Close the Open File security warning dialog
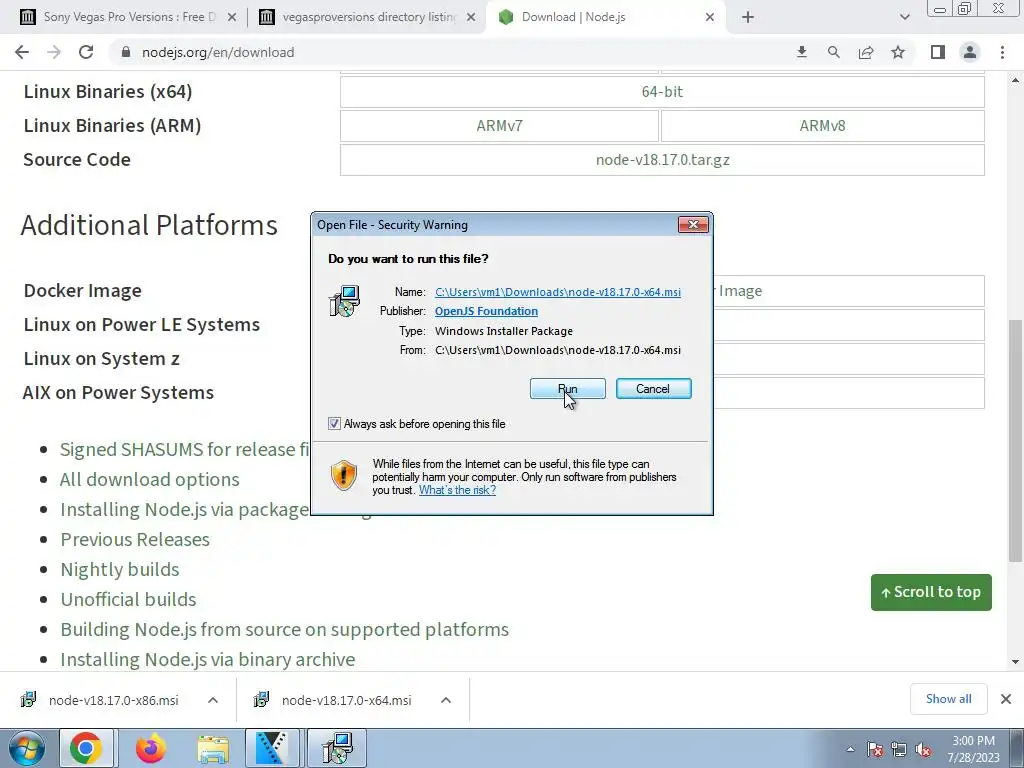 tap(693, 225)
